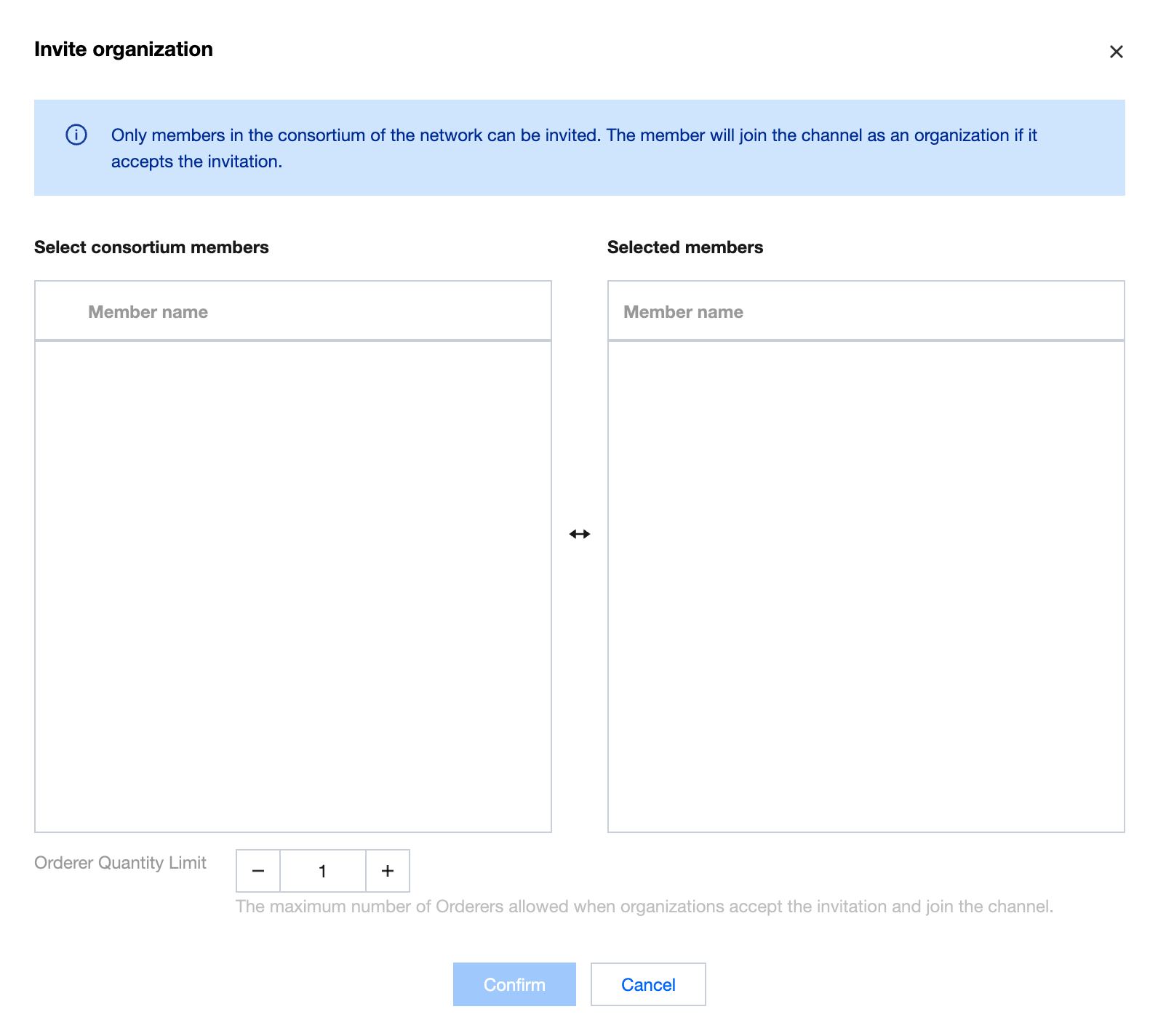Viewport: 1158px width, 1036px height.
Task: Close the Invite organization dialog
Action: pyautogui.click(x=1116, y=52)
